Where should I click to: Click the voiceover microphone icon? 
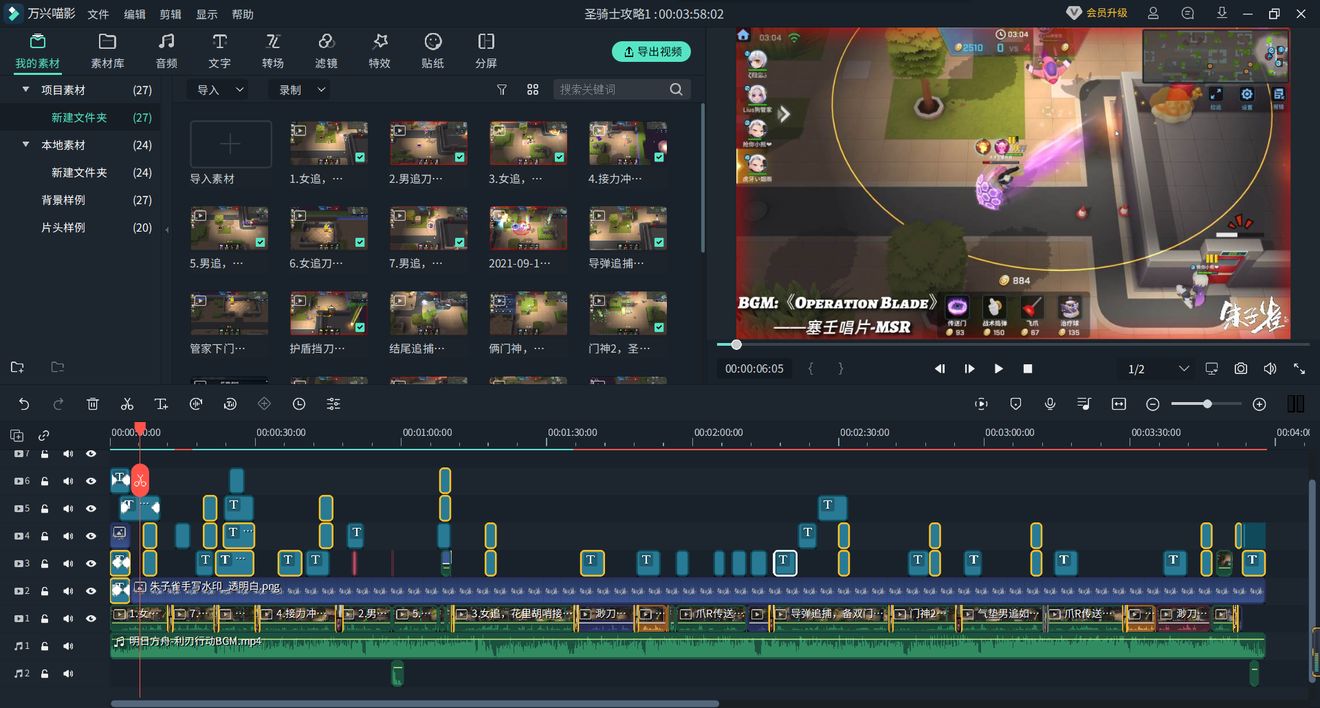(x=1050, y=404)
